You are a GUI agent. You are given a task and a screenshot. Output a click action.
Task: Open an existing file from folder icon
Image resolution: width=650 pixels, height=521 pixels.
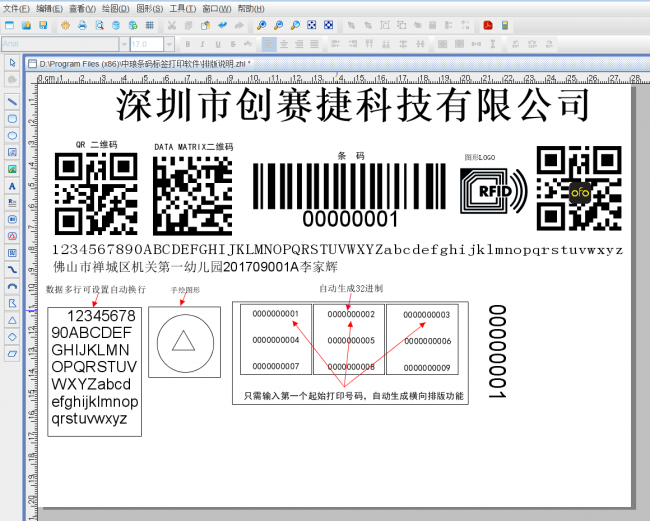pos(27,26)
